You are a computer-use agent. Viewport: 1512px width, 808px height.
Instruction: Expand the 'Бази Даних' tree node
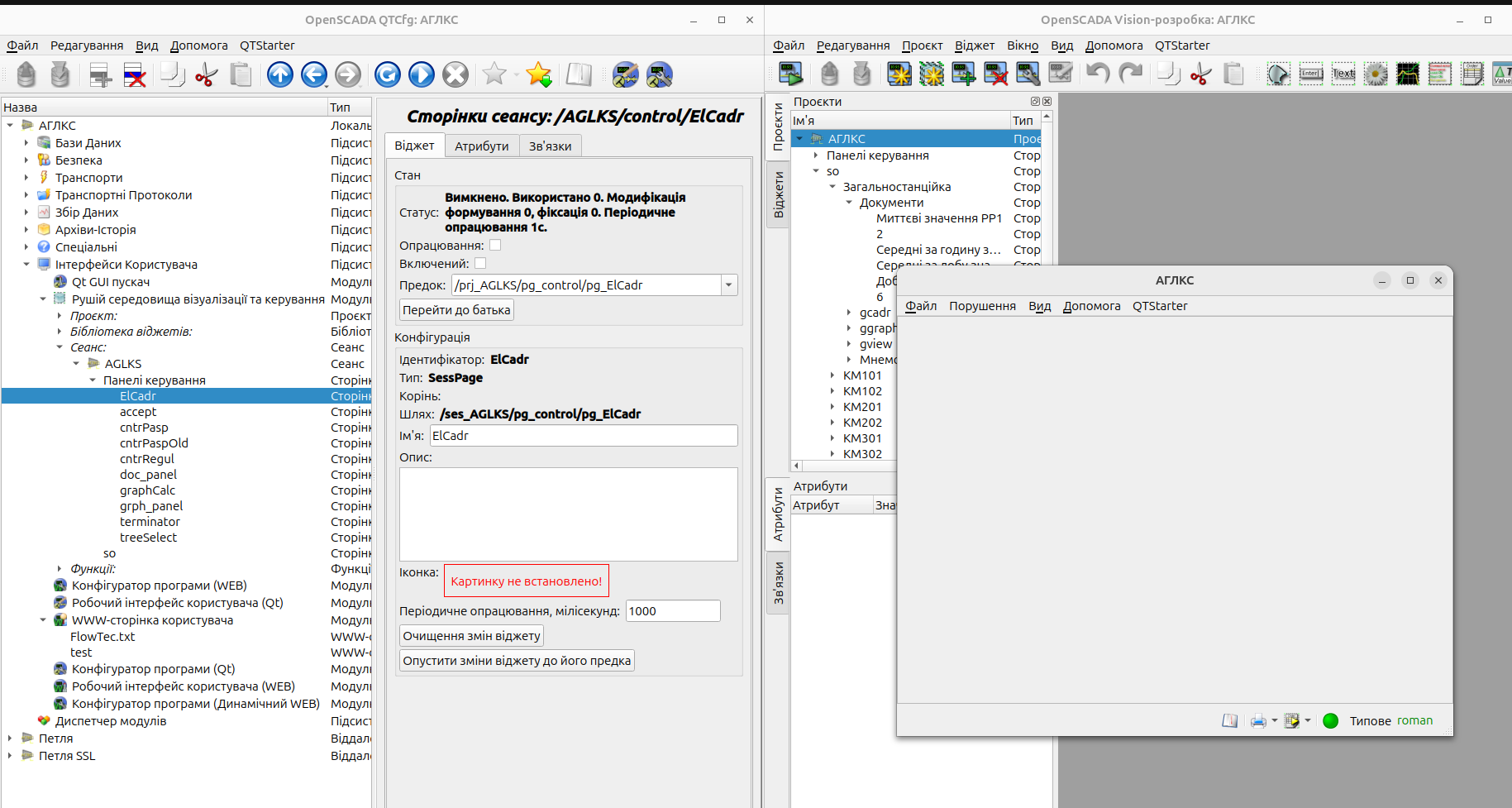pos(26,143)
